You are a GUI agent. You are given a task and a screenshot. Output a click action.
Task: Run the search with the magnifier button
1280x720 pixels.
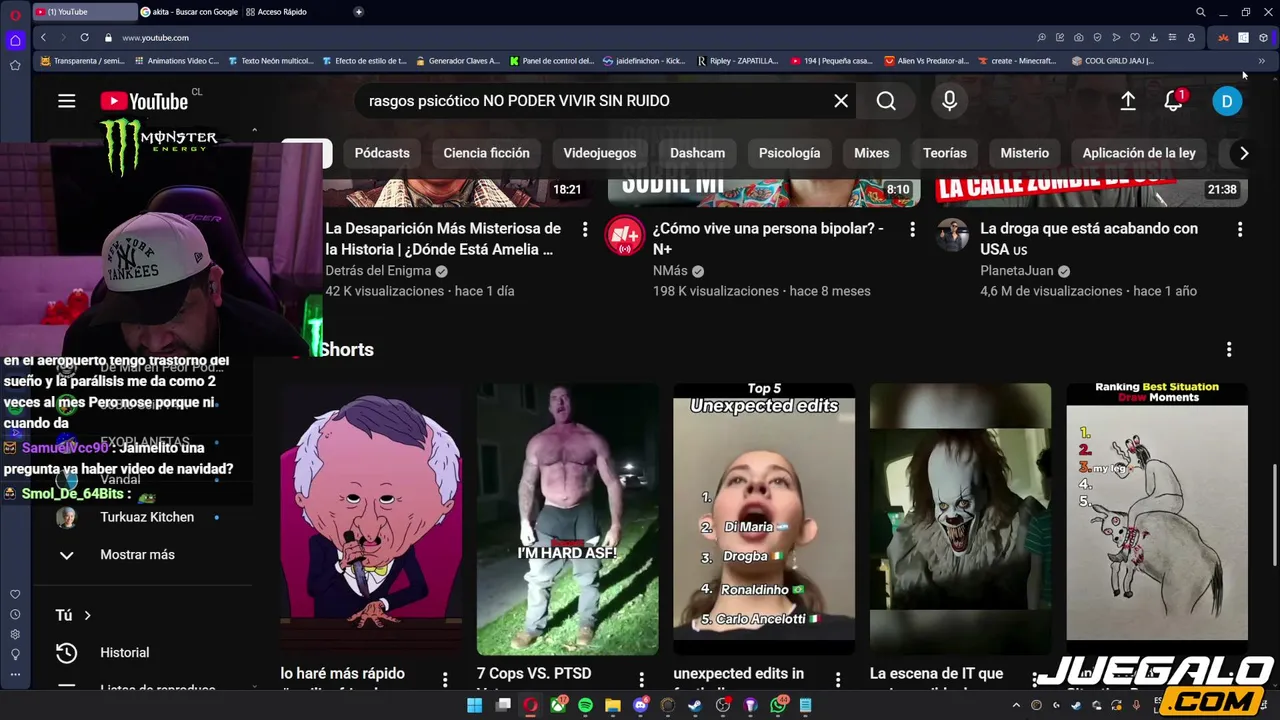886,101
